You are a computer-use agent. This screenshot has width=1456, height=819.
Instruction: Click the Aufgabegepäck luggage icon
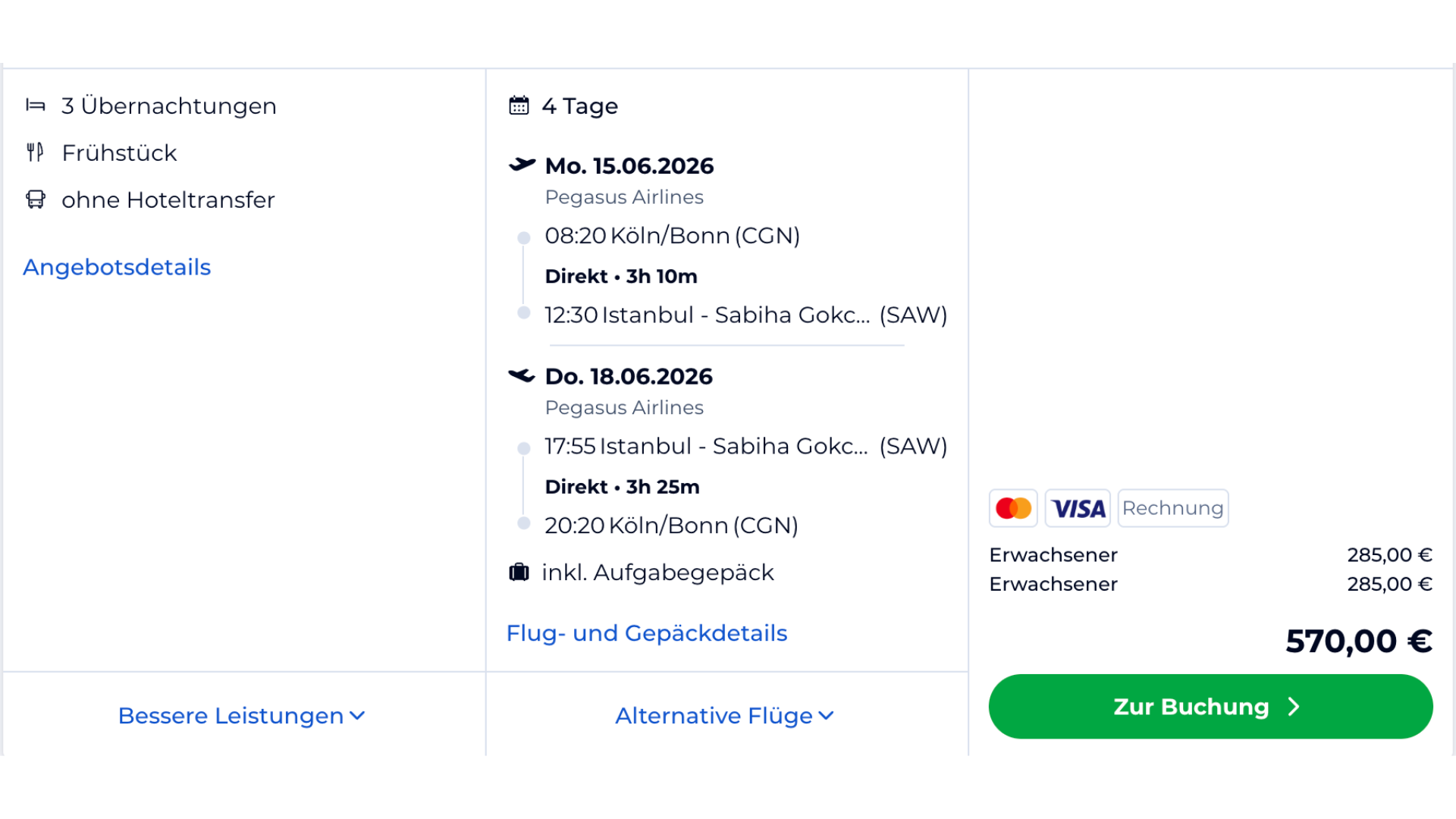519,572
